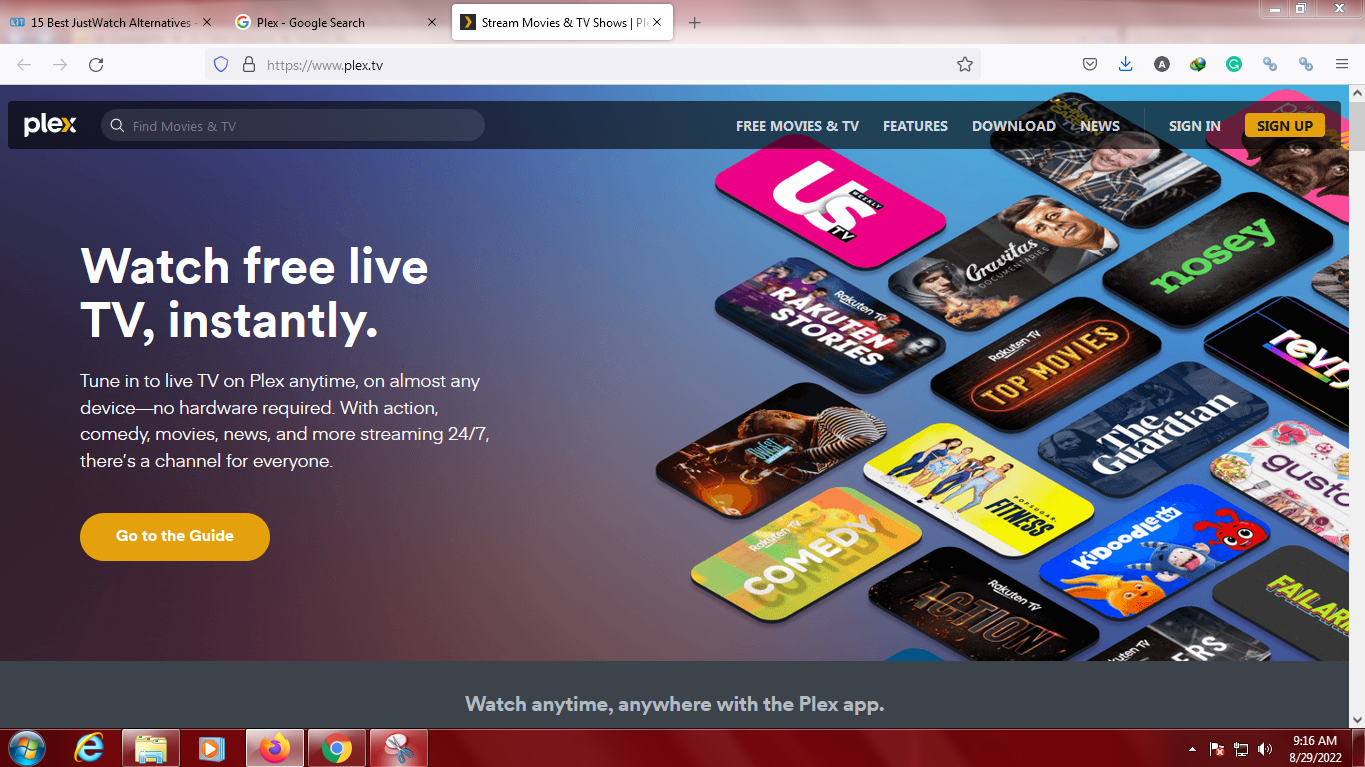
Task: Focus the Find Movies & TV search field
Action: [293, 125]
